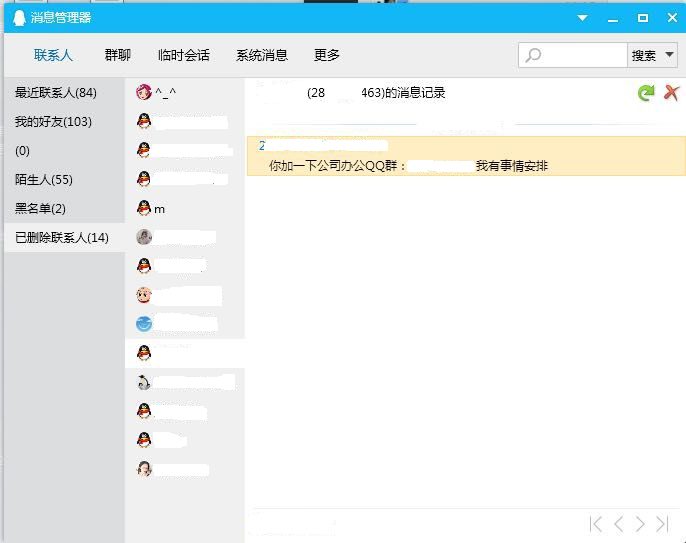Select 已删除联系人(14) group
The width and height of the screenshot is (686, 543).
[64, 238]
